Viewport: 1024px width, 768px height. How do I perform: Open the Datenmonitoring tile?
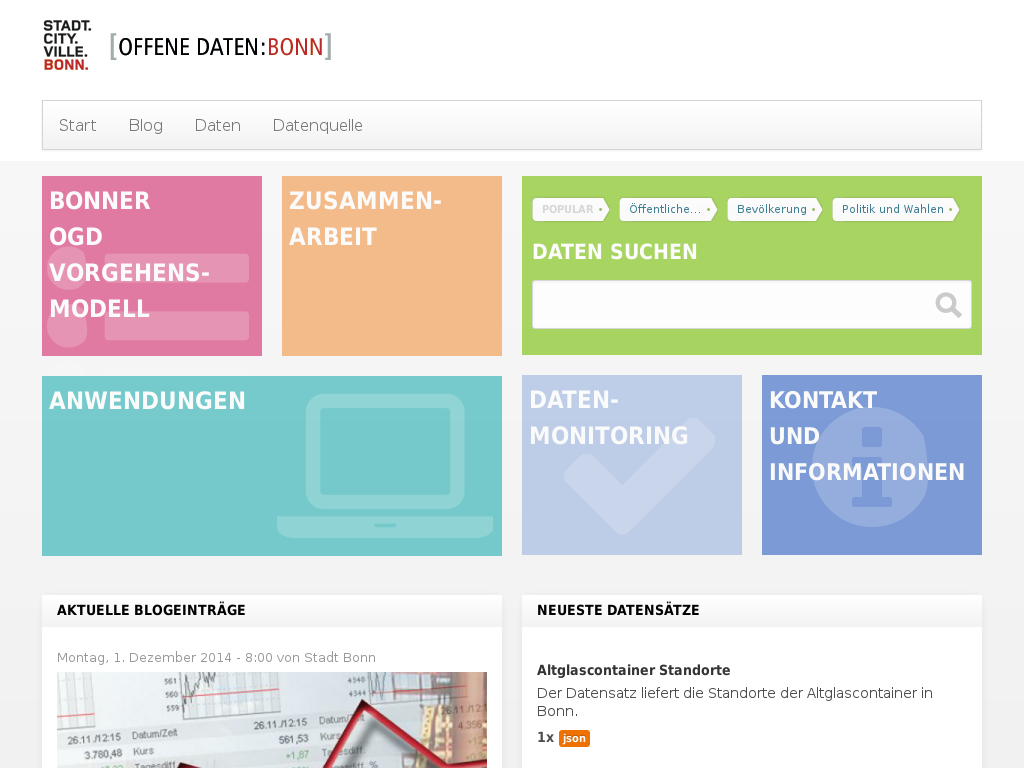632,465
